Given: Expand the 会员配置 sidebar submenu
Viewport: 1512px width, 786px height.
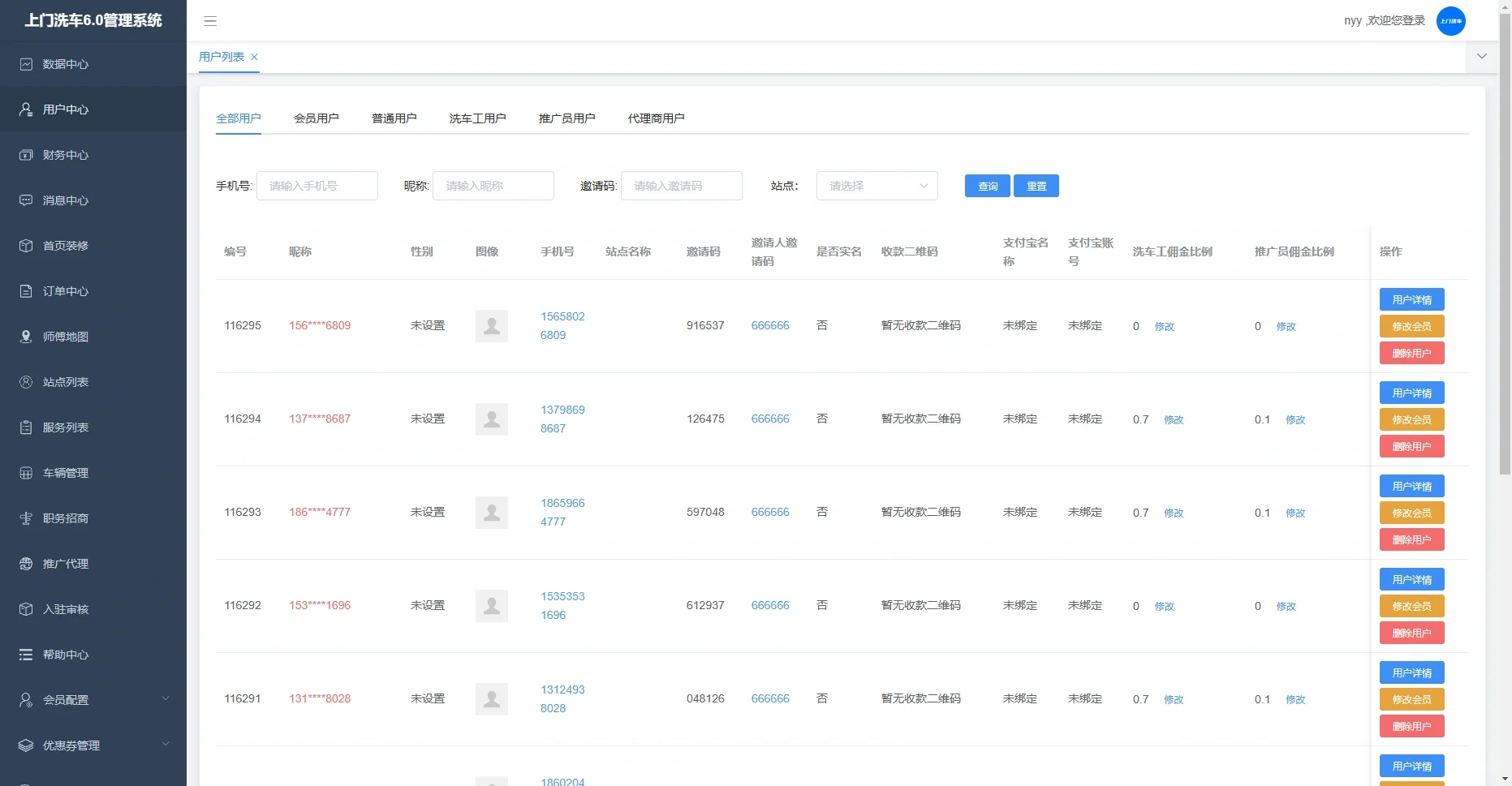Looking at the screenshot, I should click(x=166, y=699).
